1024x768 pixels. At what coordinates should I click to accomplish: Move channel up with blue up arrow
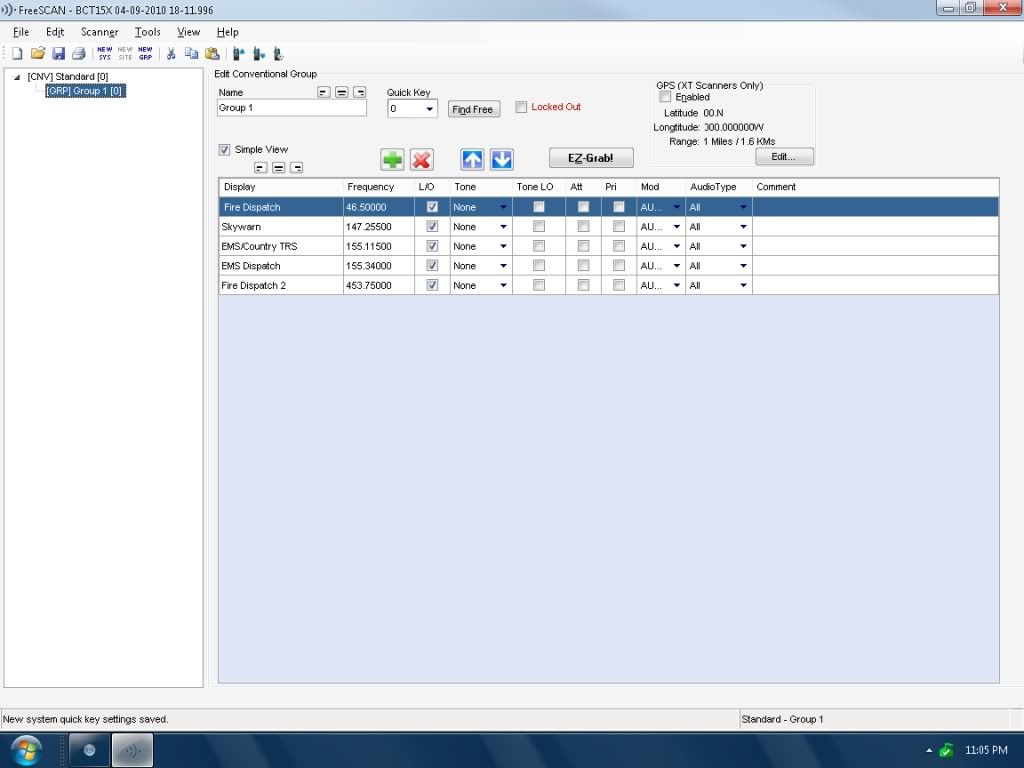coord(472,159)
